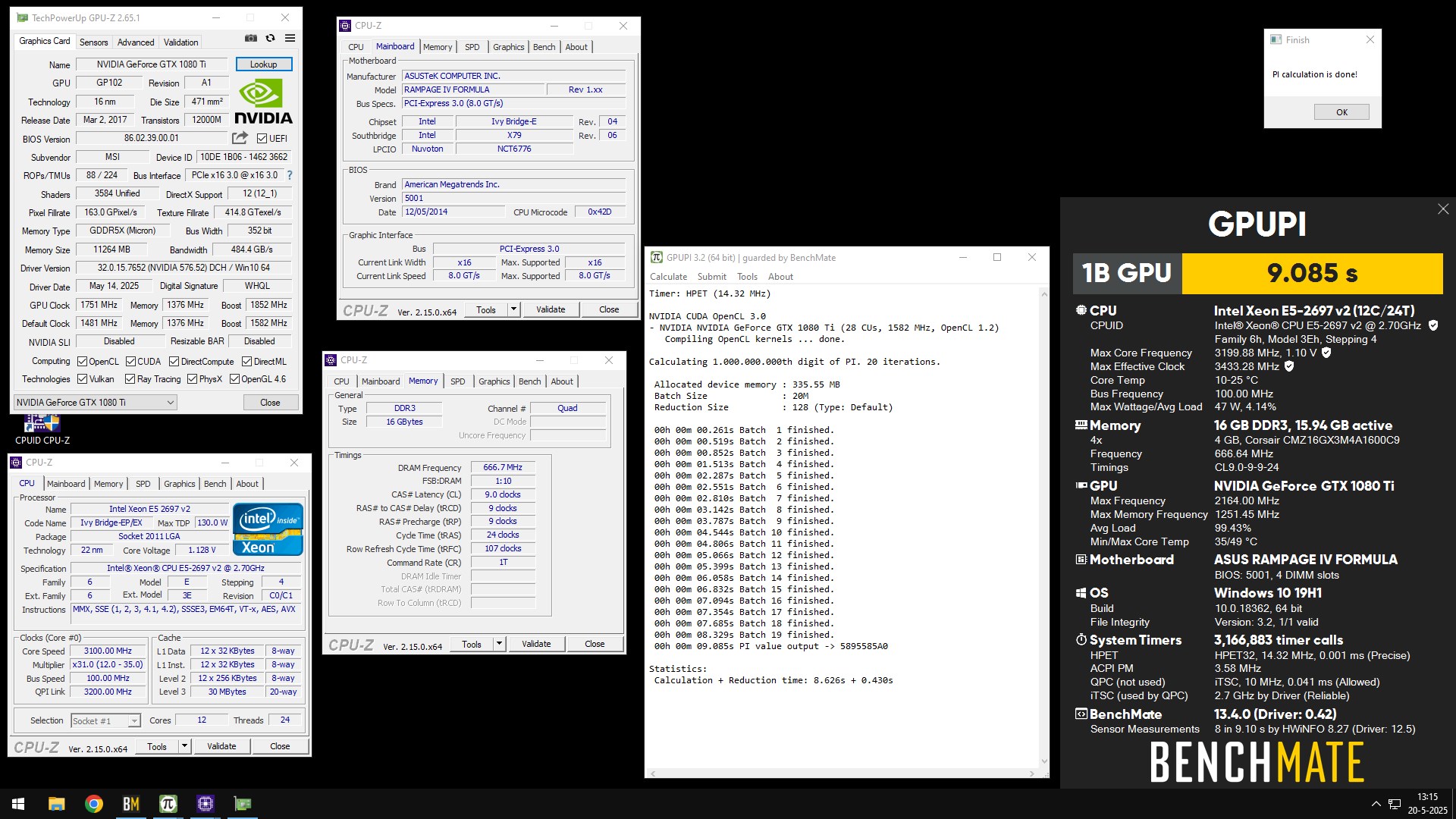1456x819 pixels.
Task: Toggle the UEFI checkbox in GPU-Z
Action: (x=262, y=139)
